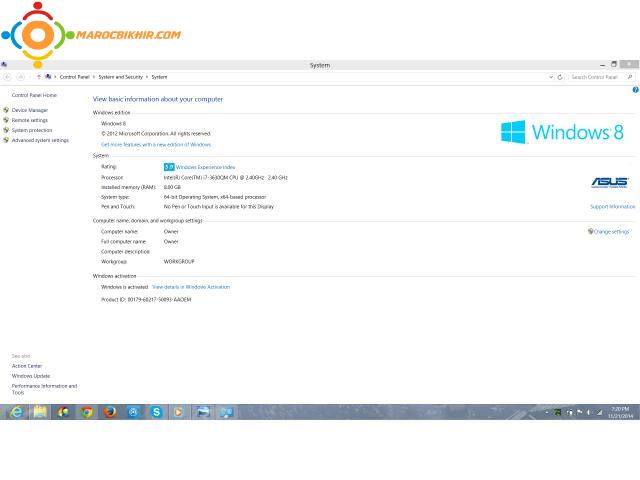Click Get more features with new edition
Screen dimensions: 640x480
click(x=156, y=144)
